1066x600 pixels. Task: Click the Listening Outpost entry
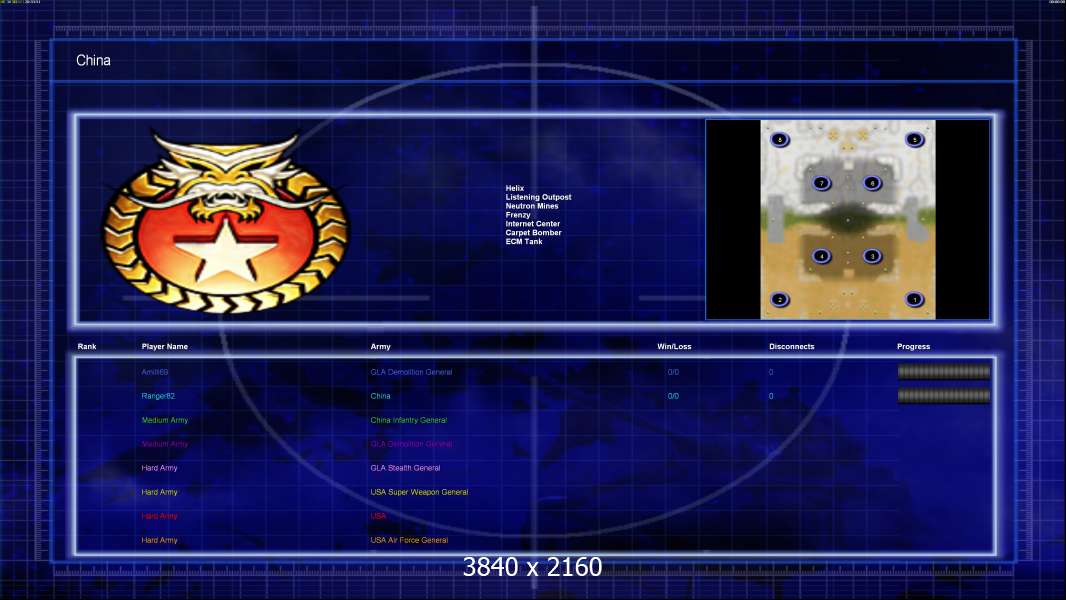point(538,197)
